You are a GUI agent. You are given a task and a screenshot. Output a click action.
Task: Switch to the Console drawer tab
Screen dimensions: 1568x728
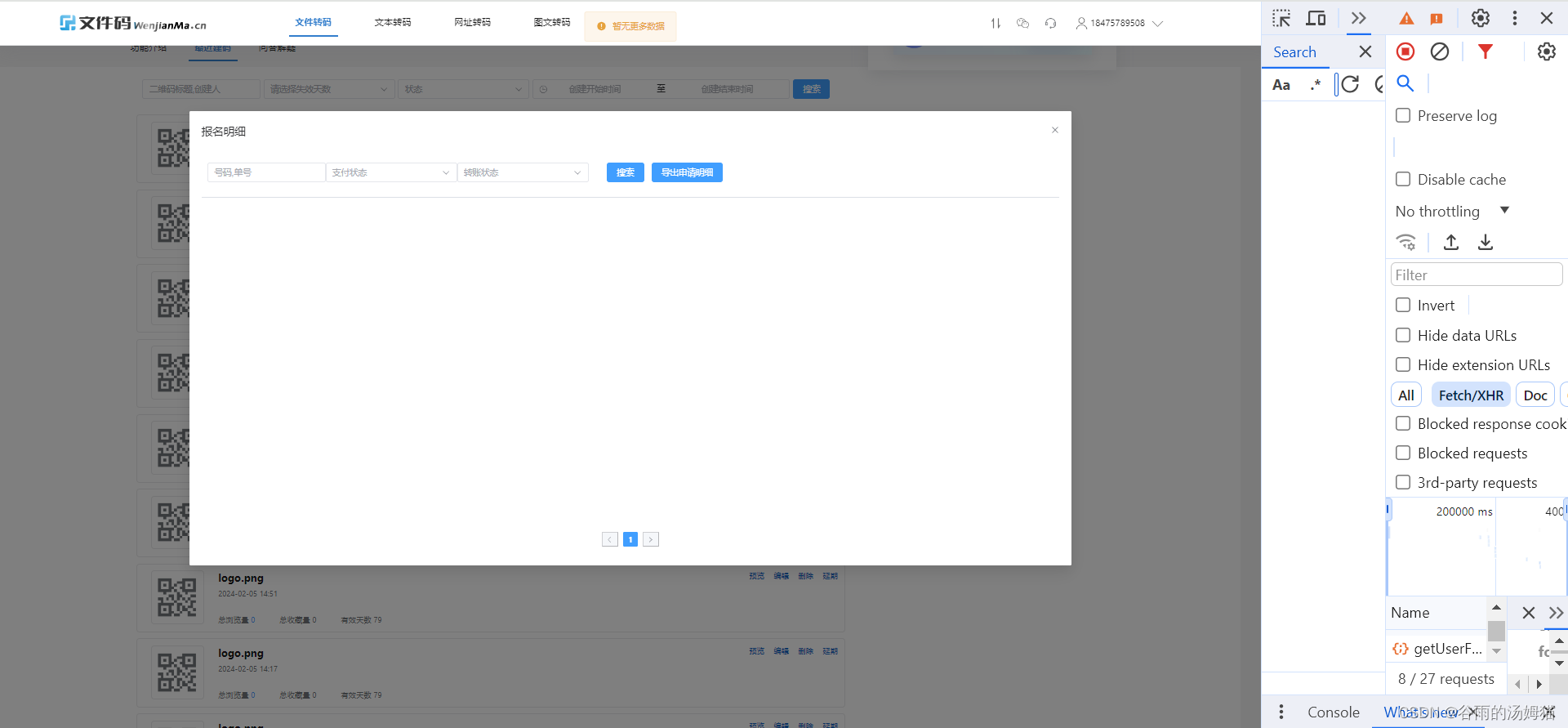click(x=1334, y=712)
